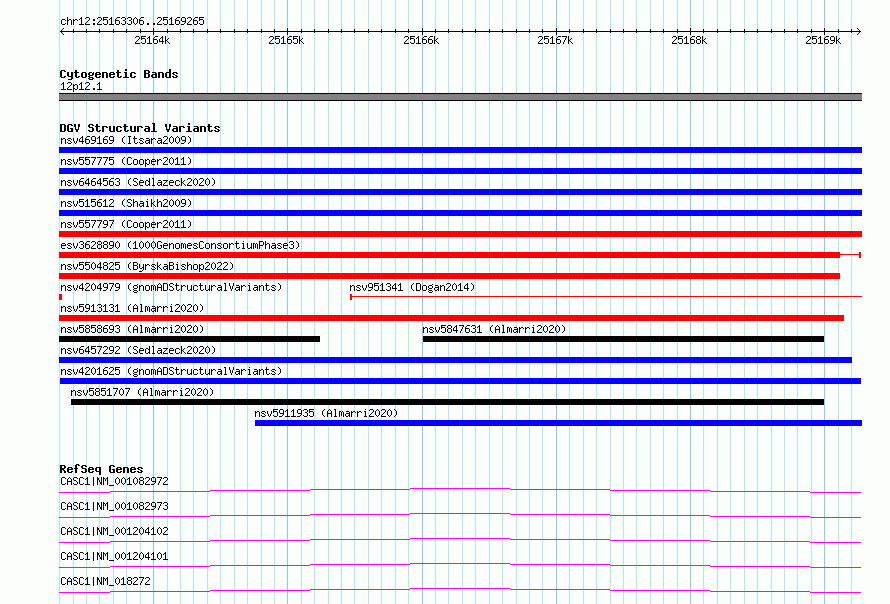The height and width of the screenshot is (604, 890).
Task: Select the CASC1|NM_001082973 transcript line
Action: tap(460, 515)
